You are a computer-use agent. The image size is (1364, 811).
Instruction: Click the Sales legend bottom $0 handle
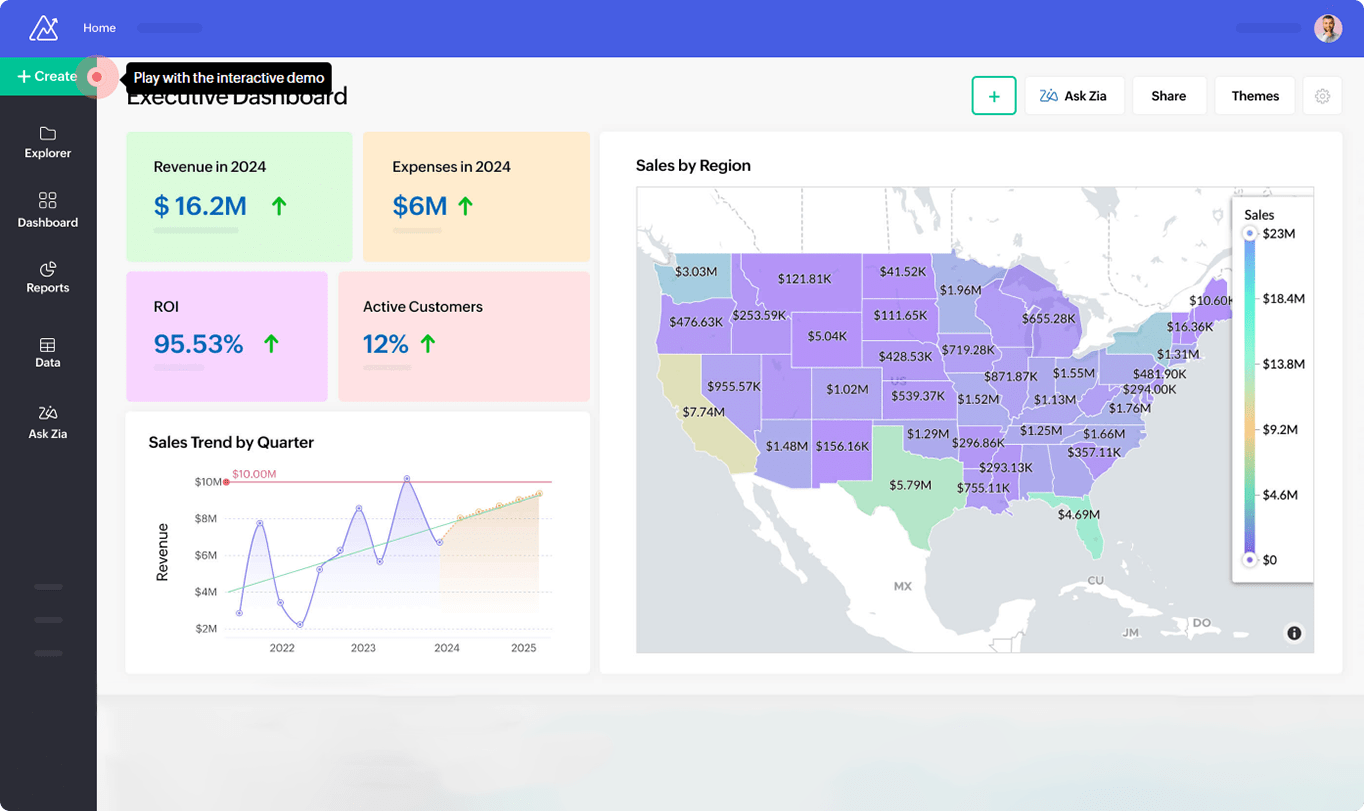pos(1249,560)
